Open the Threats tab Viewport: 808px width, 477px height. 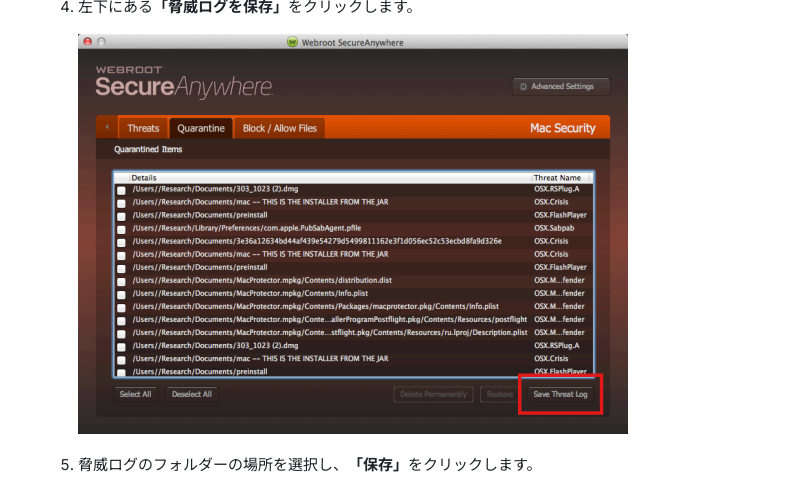point(143,128)
